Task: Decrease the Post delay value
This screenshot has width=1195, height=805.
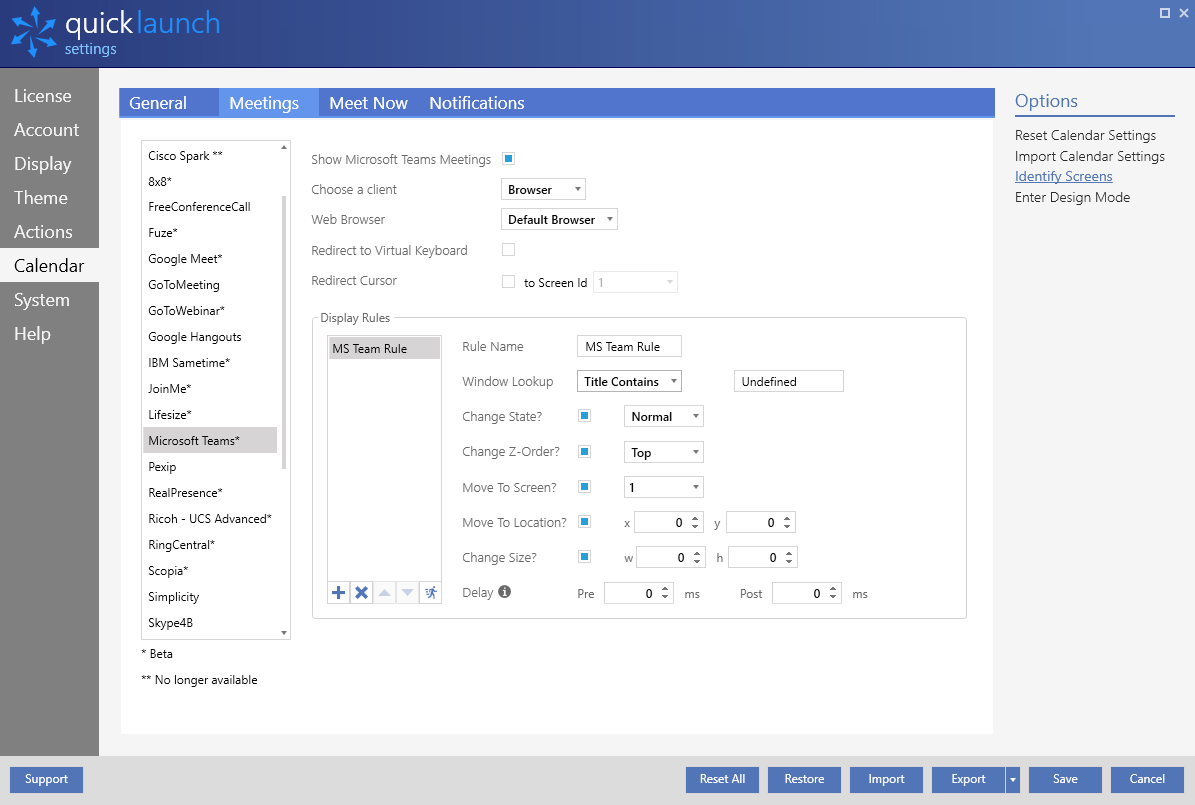Action: 833,598
